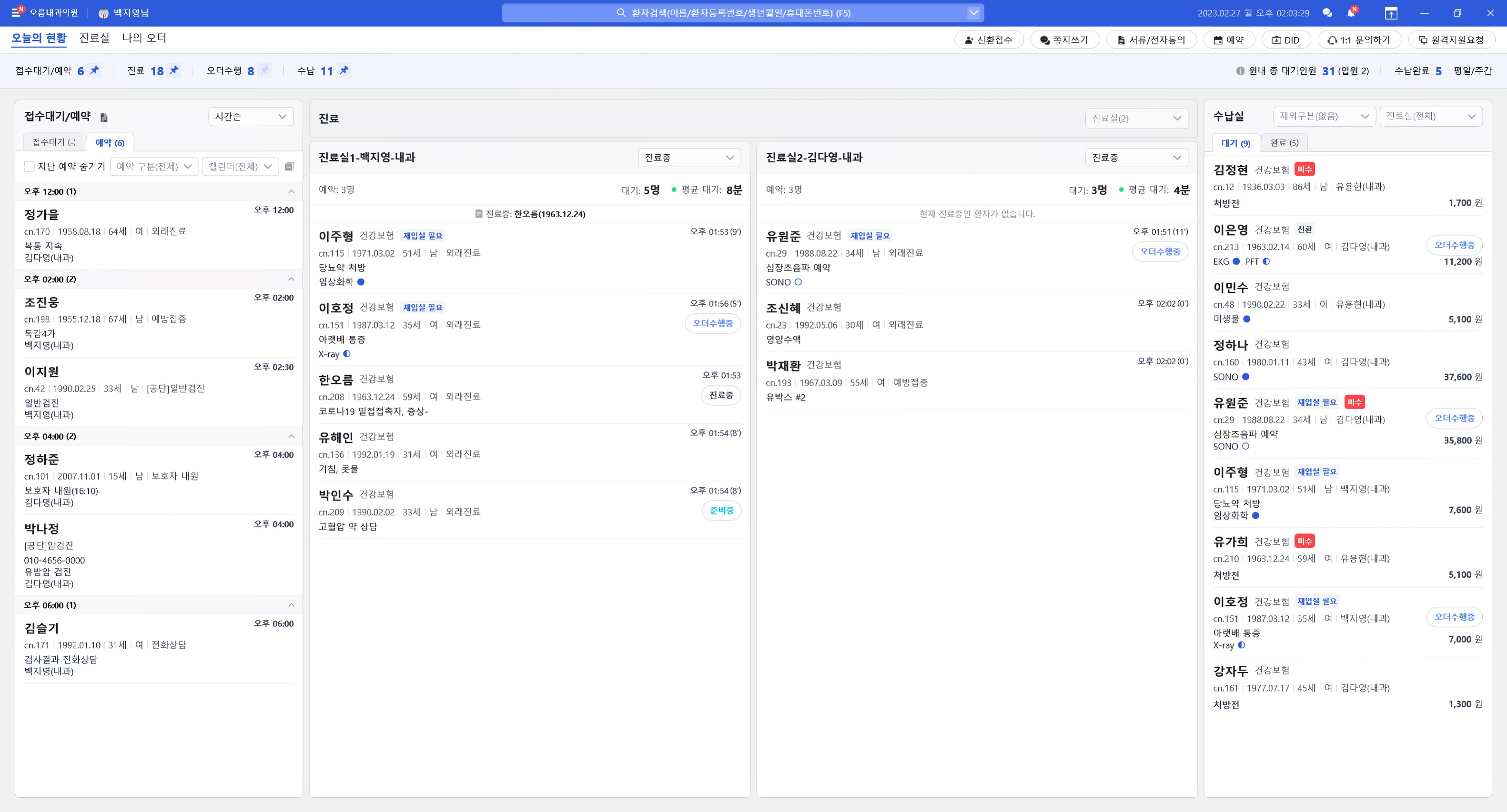The image size is (1507, 812).
Task: Open the 시간순 sort dropdown
Action: pos(251,116)
